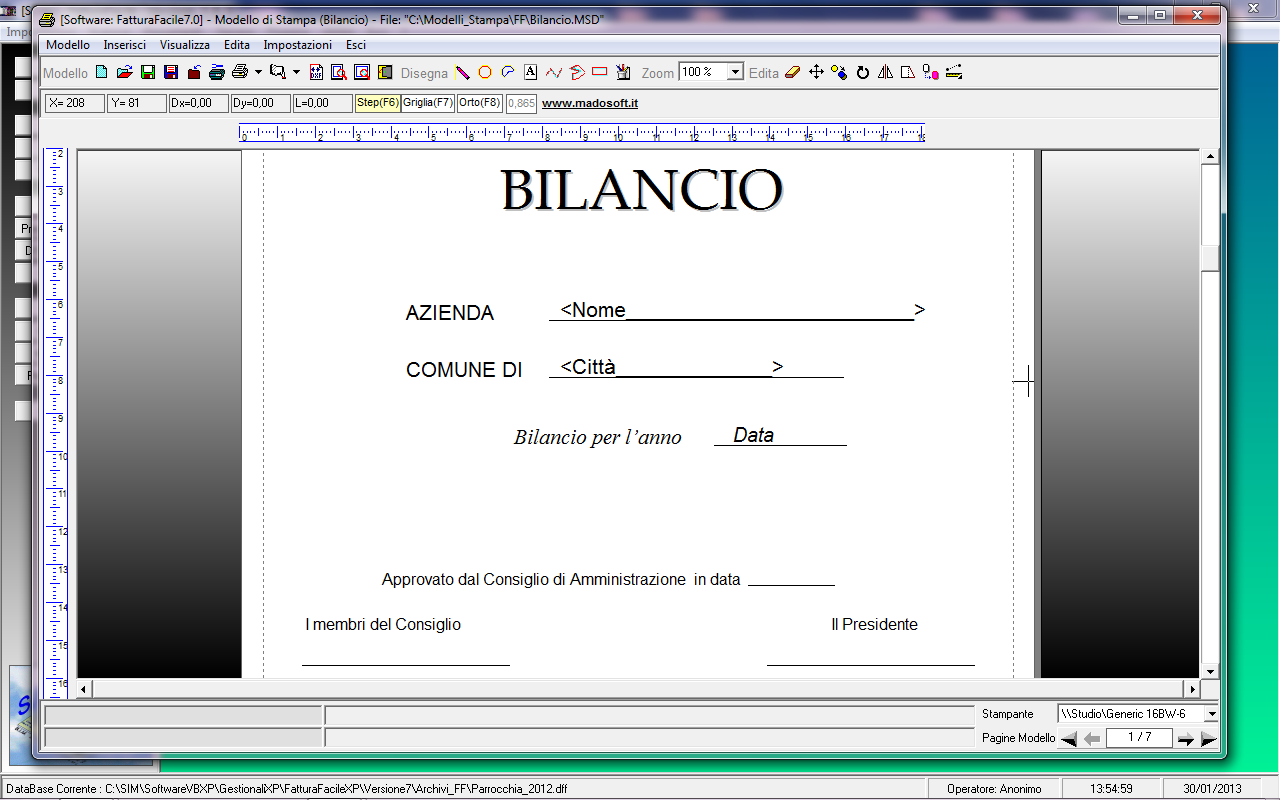Open the Impostazioni menu
The width and height of the screenshot is (1280, 800).
click(x=298, y=45)
